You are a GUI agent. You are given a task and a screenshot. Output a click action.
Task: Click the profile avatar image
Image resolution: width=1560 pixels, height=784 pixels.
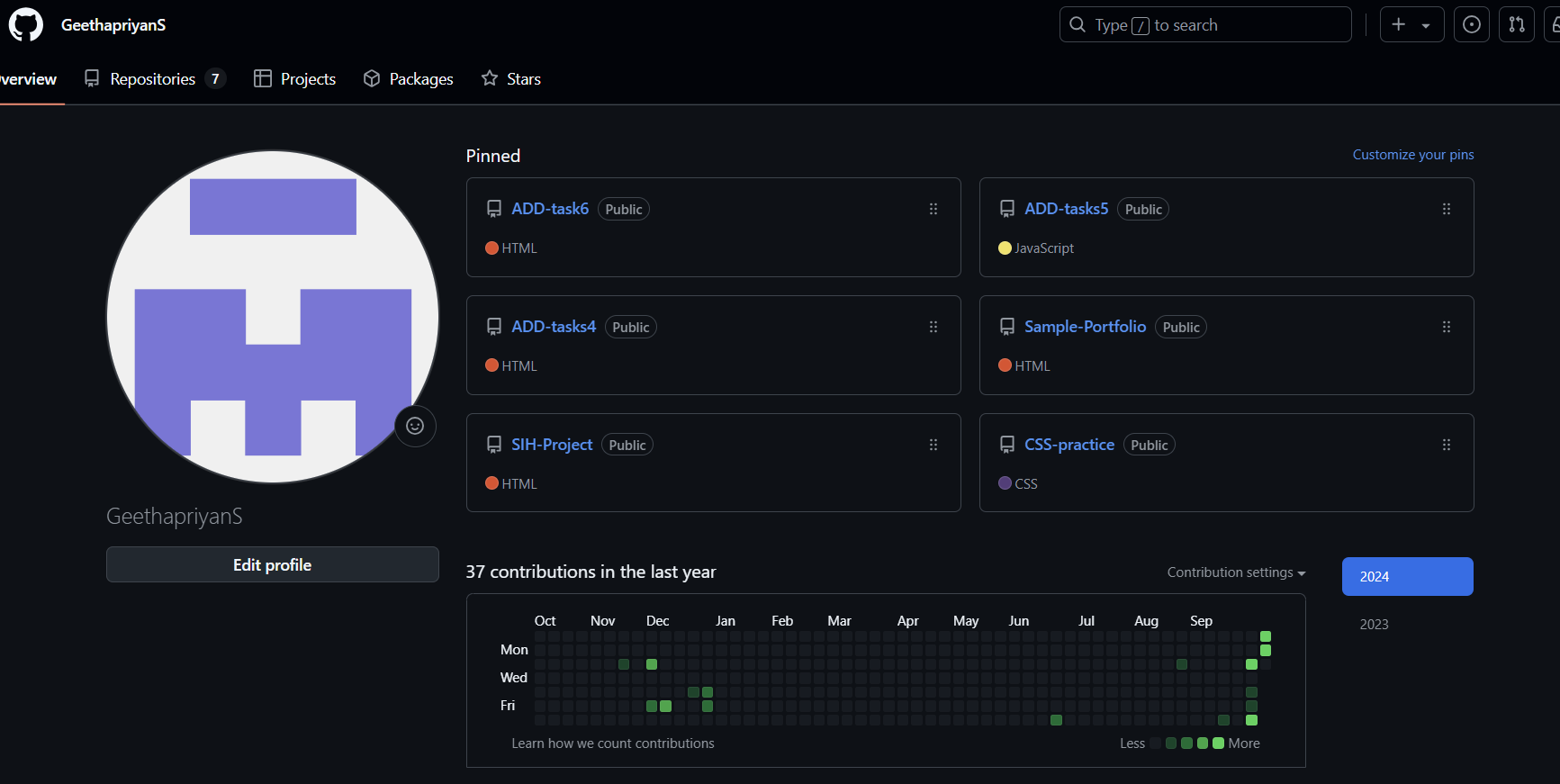(x=273, y=317)
